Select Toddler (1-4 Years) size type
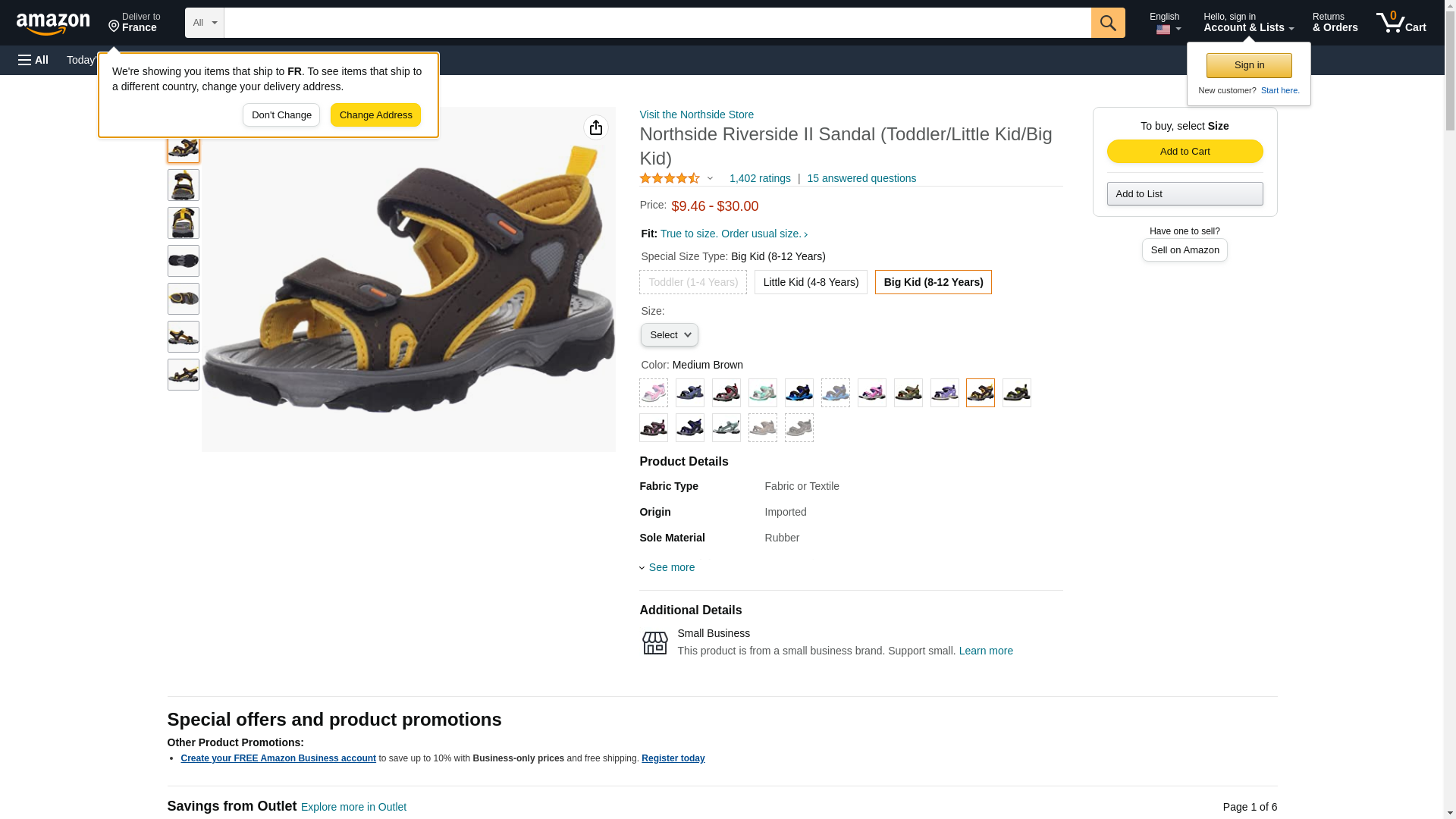Viewport: 1456px width, 819px height. 692,282
